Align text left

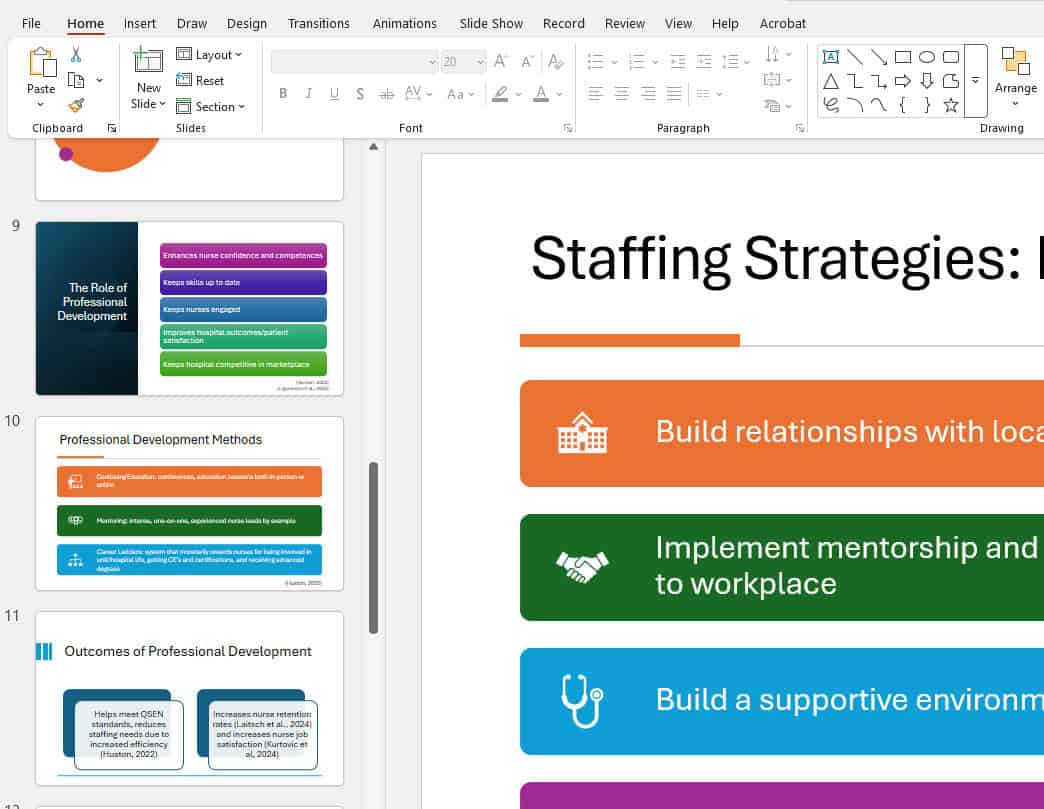pos(595,94)
